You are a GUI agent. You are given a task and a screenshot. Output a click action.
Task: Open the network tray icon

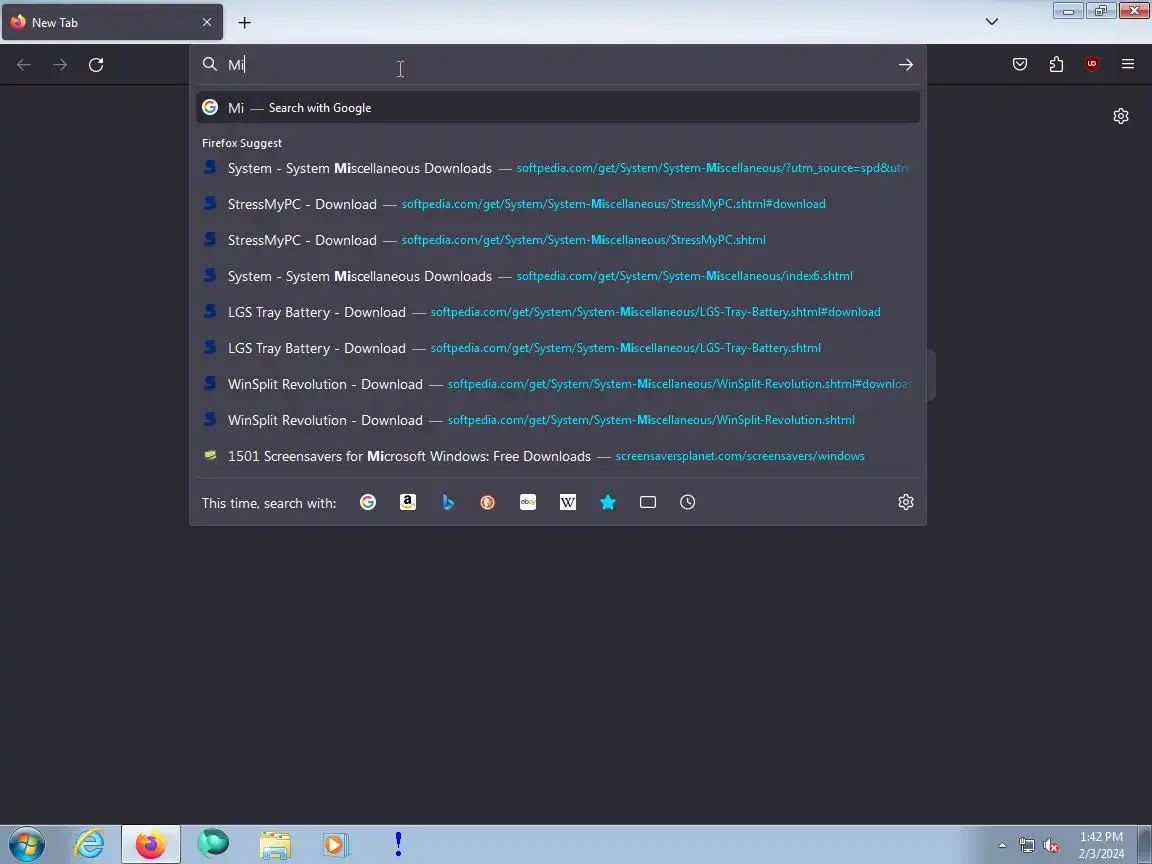click(x=1026, y=846)
